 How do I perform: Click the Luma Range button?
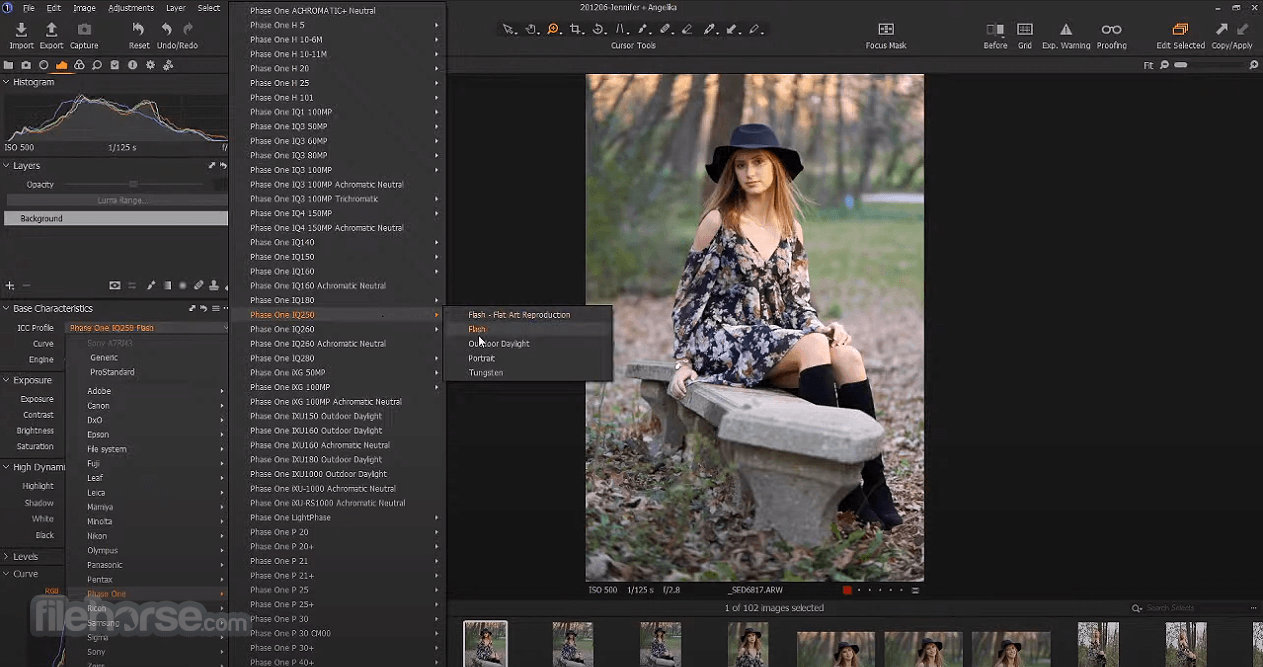(x=120, y=200)
